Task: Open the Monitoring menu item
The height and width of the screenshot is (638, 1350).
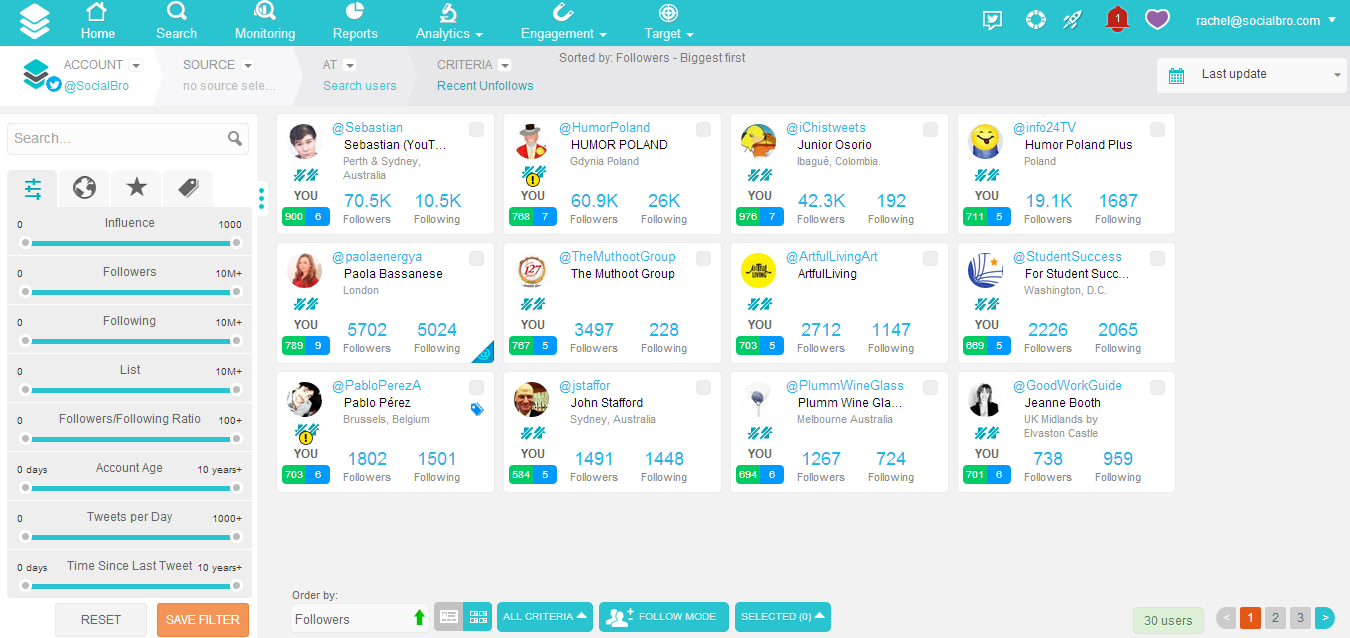Action: coord(265,22)
